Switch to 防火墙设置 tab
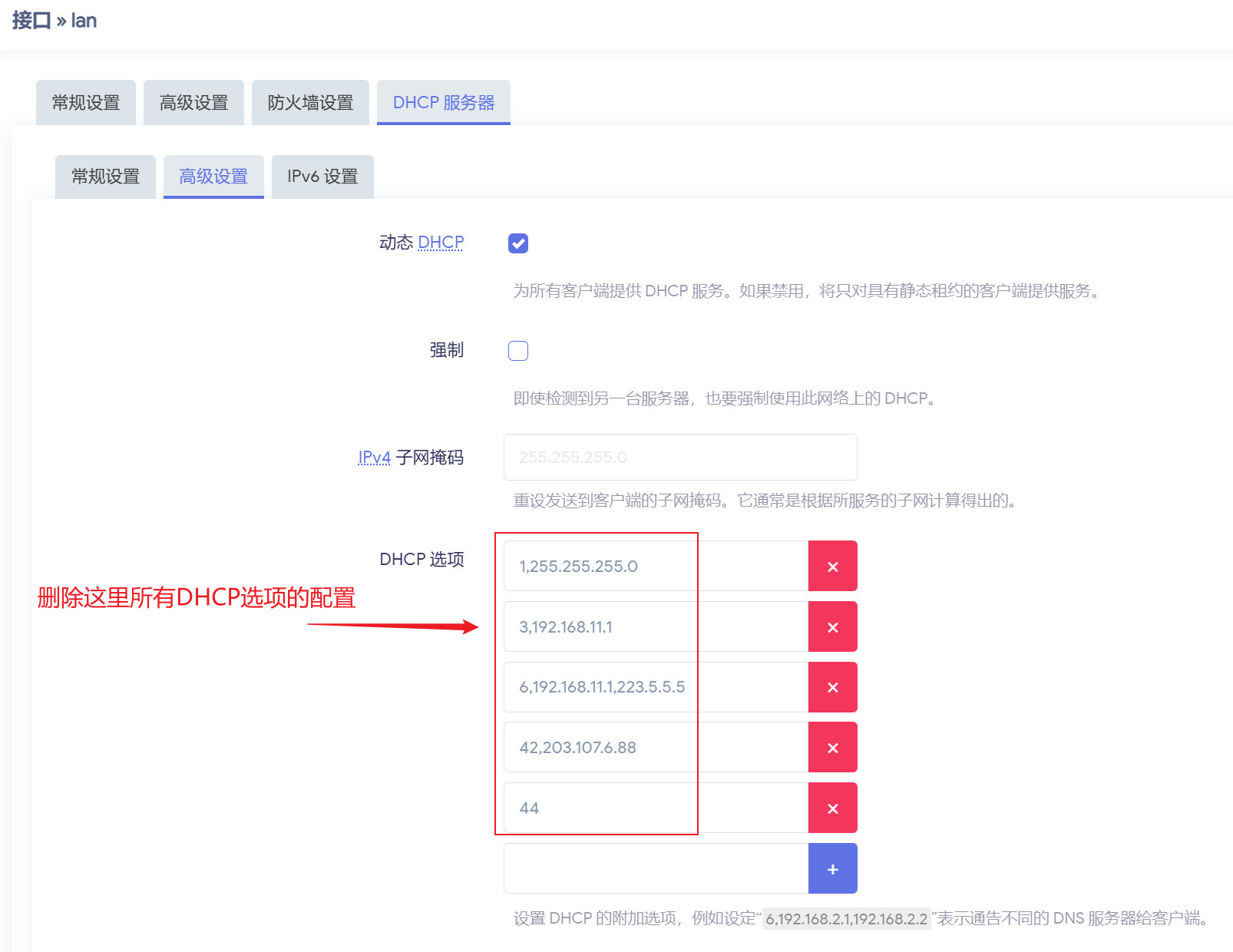The image size is (1233, 952). pyautogui.click(x=310, y=102)
